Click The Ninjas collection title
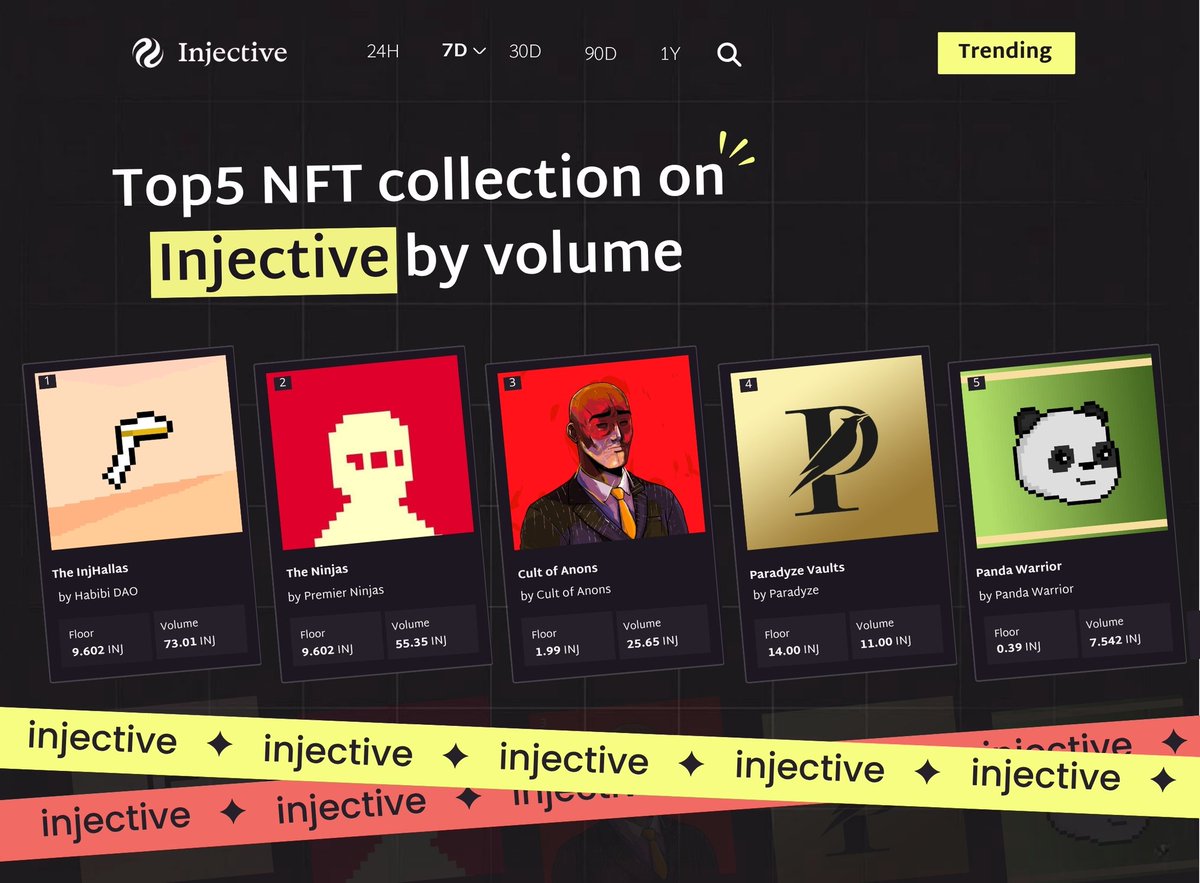This screenshot has height=883, width=1200. pyautogui.click(x=317, y=571)
